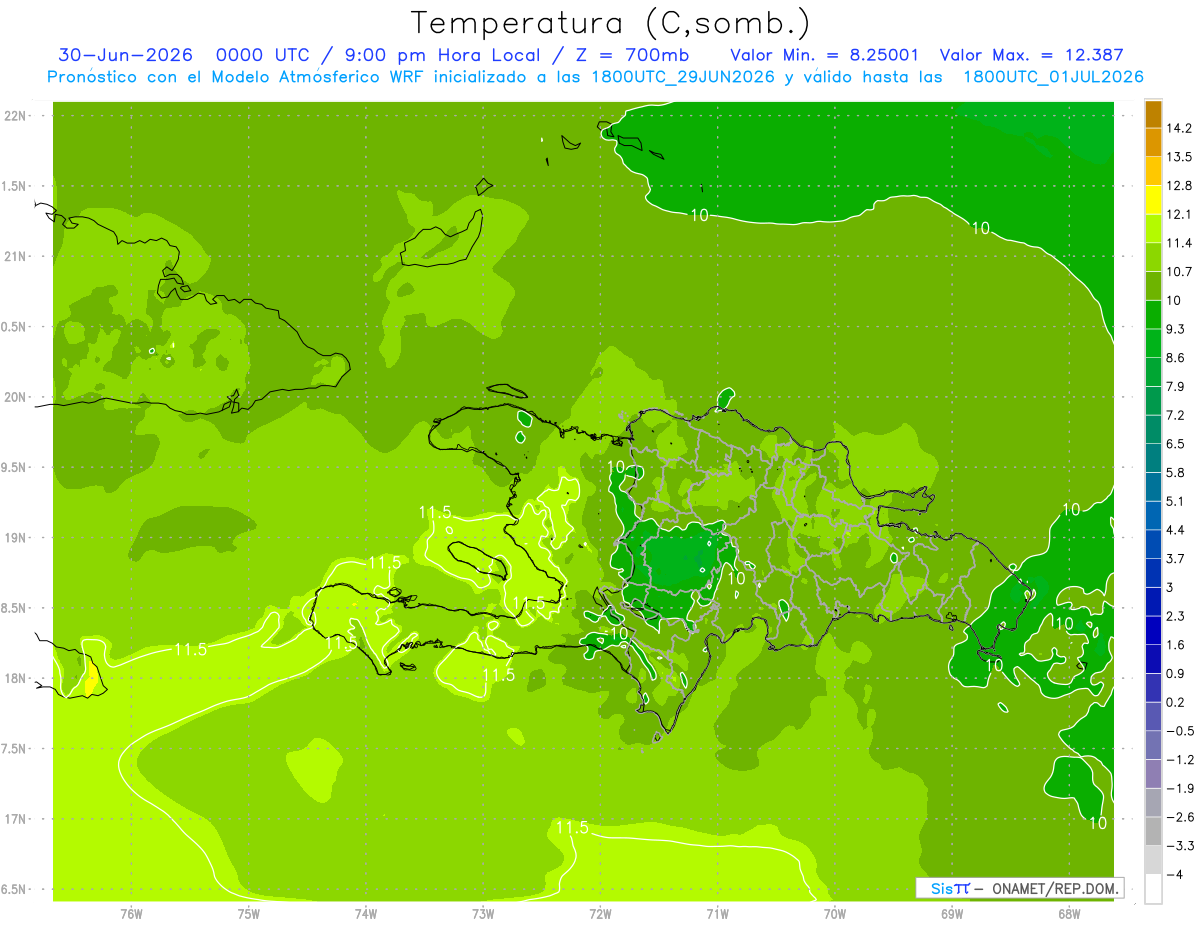1200x927 pixels.
Task: Click the '74W' longitude axis label
Action: click(365, 914)
